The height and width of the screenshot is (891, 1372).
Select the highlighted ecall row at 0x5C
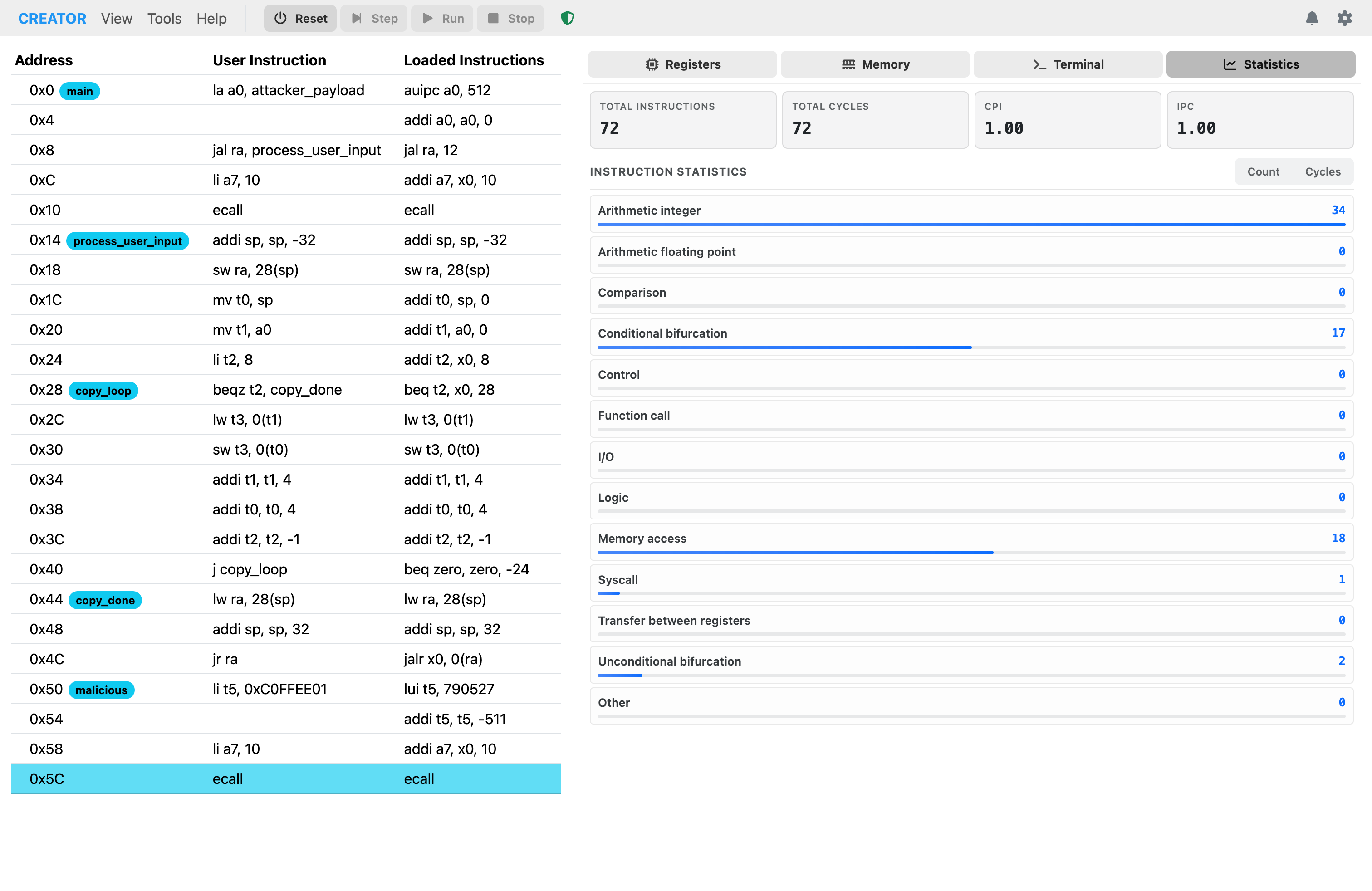pos(285,778)
